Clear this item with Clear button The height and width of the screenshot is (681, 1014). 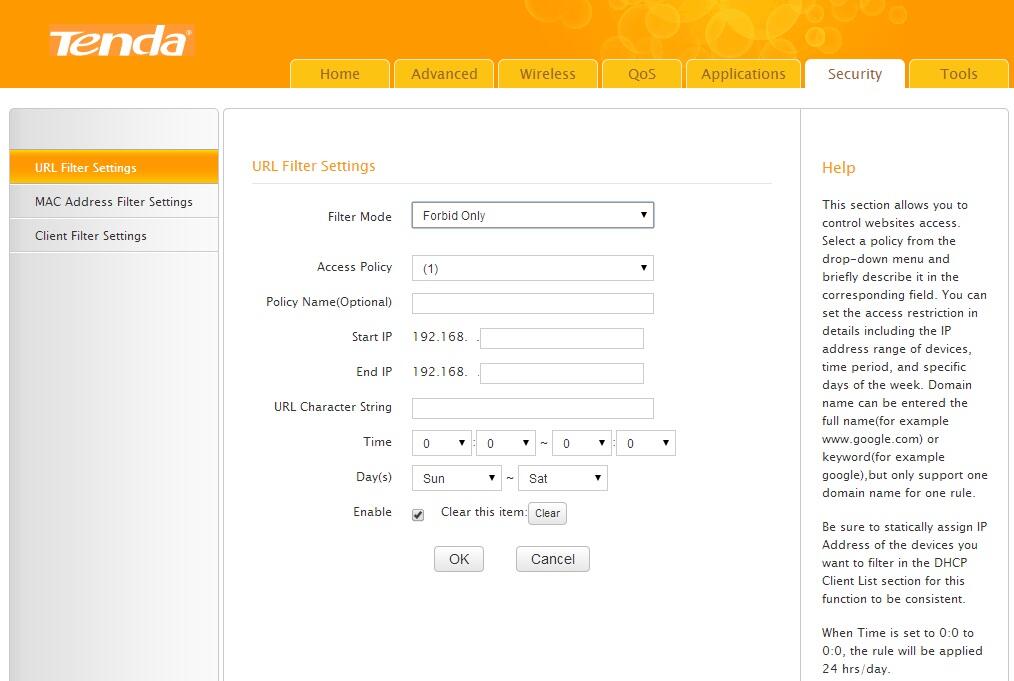coord(548,513)
